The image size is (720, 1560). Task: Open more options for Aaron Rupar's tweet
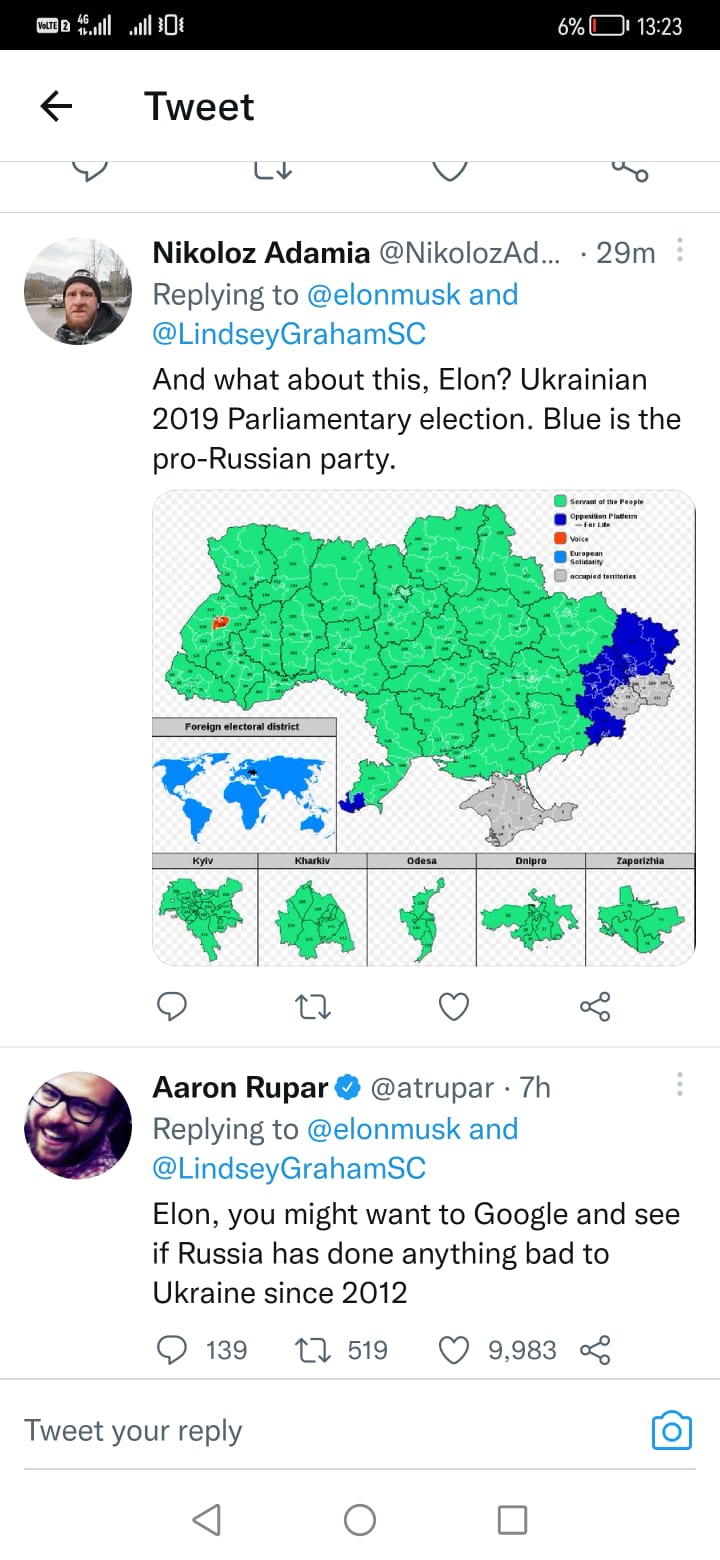click(x=680, y=1084)
